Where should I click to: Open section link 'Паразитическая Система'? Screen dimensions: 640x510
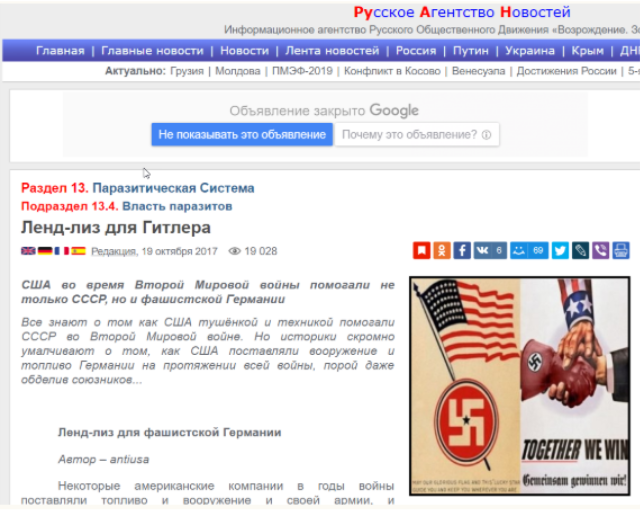click(x=173, y=188)
